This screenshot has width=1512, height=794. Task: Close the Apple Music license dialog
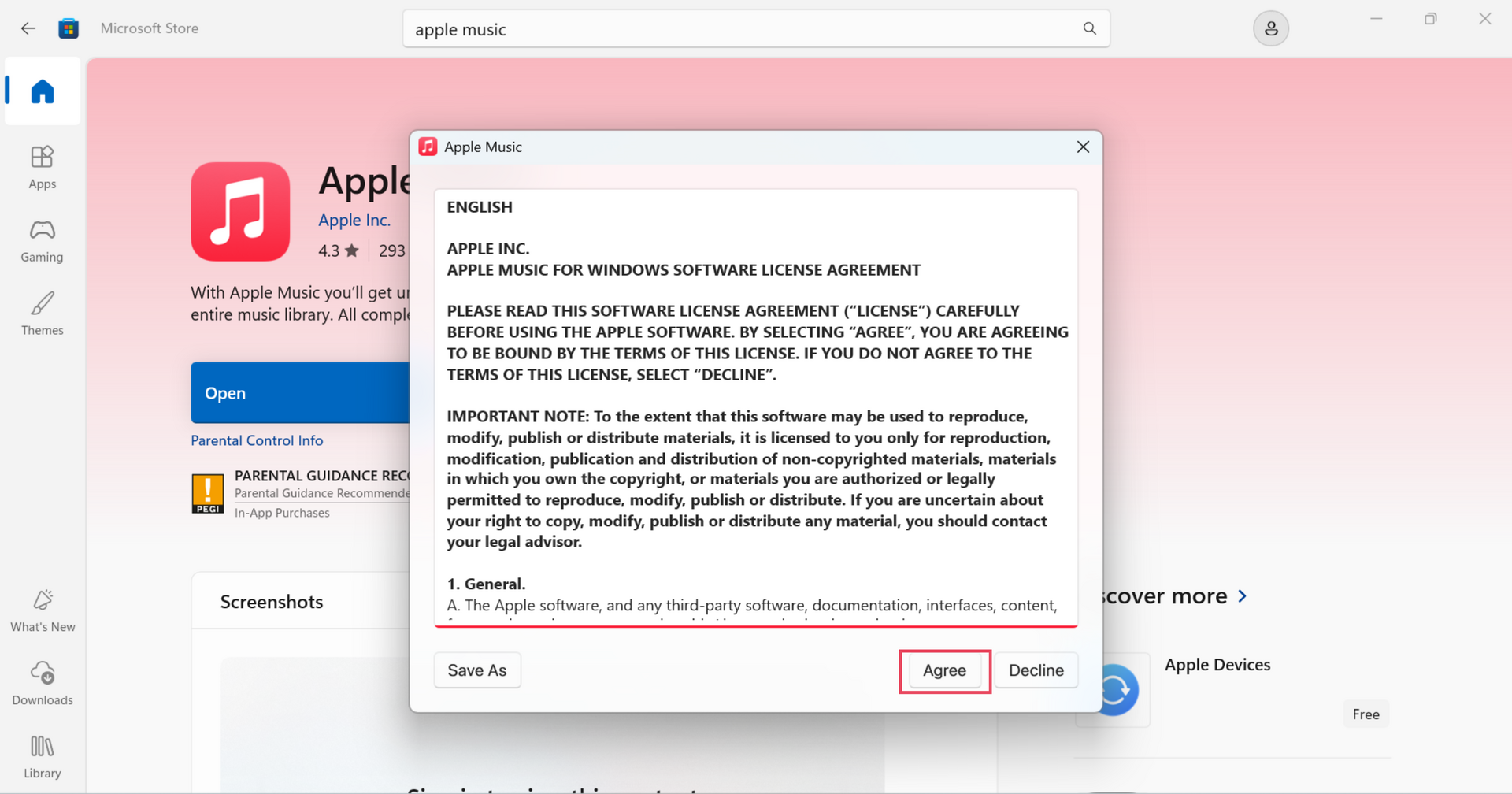coord(1083,147)
